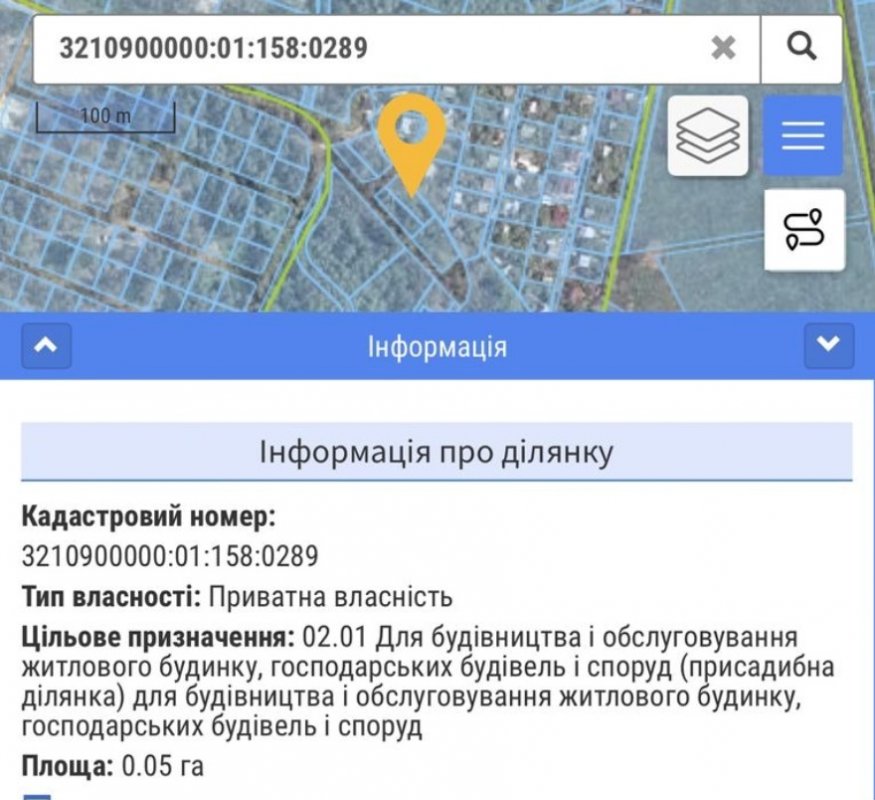The width and height of the screenshot is (875, 800).
Task: Click the Цільове призначення label
Action: [157, 637]
